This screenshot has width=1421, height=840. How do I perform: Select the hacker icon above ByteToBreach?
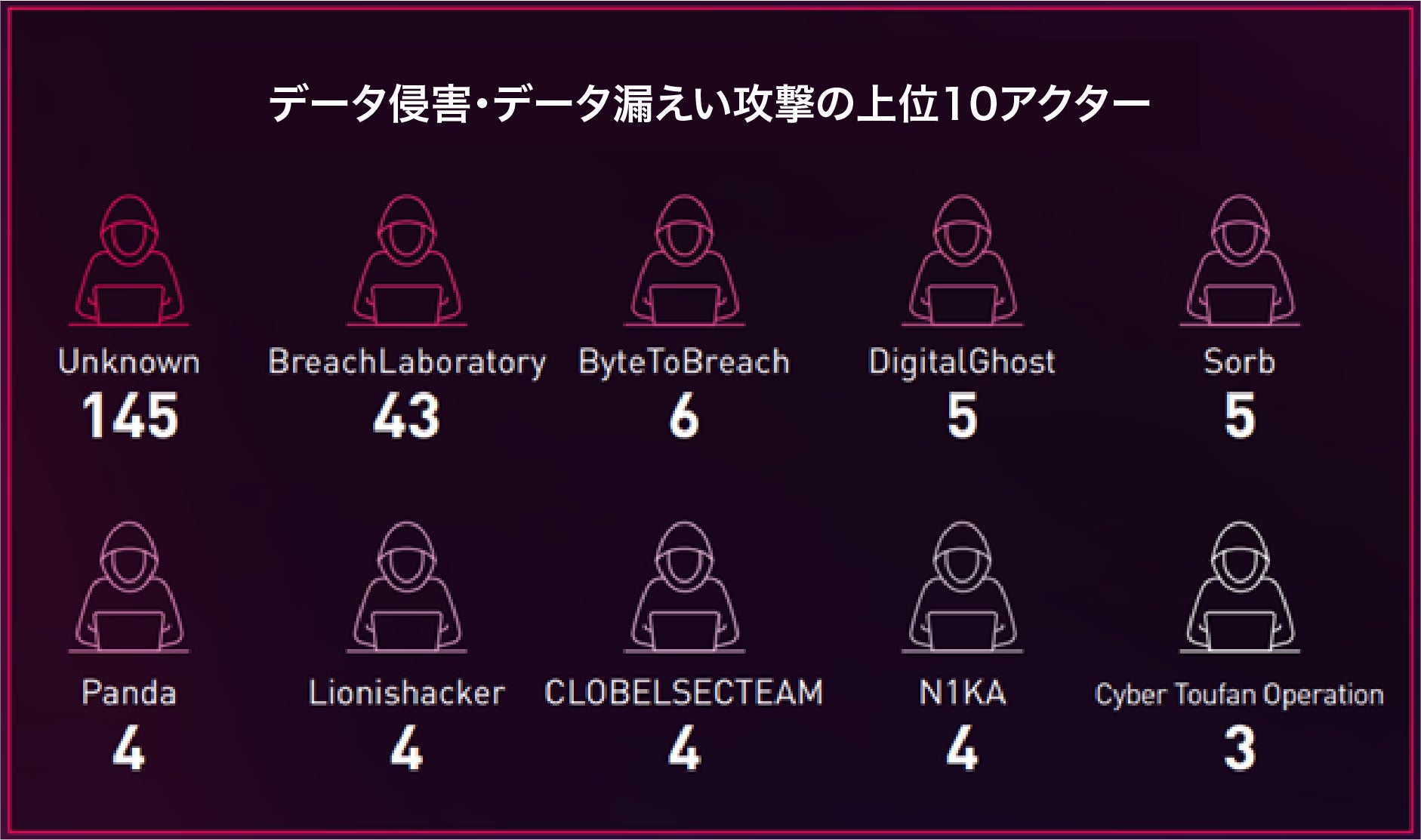pos(684,261)
